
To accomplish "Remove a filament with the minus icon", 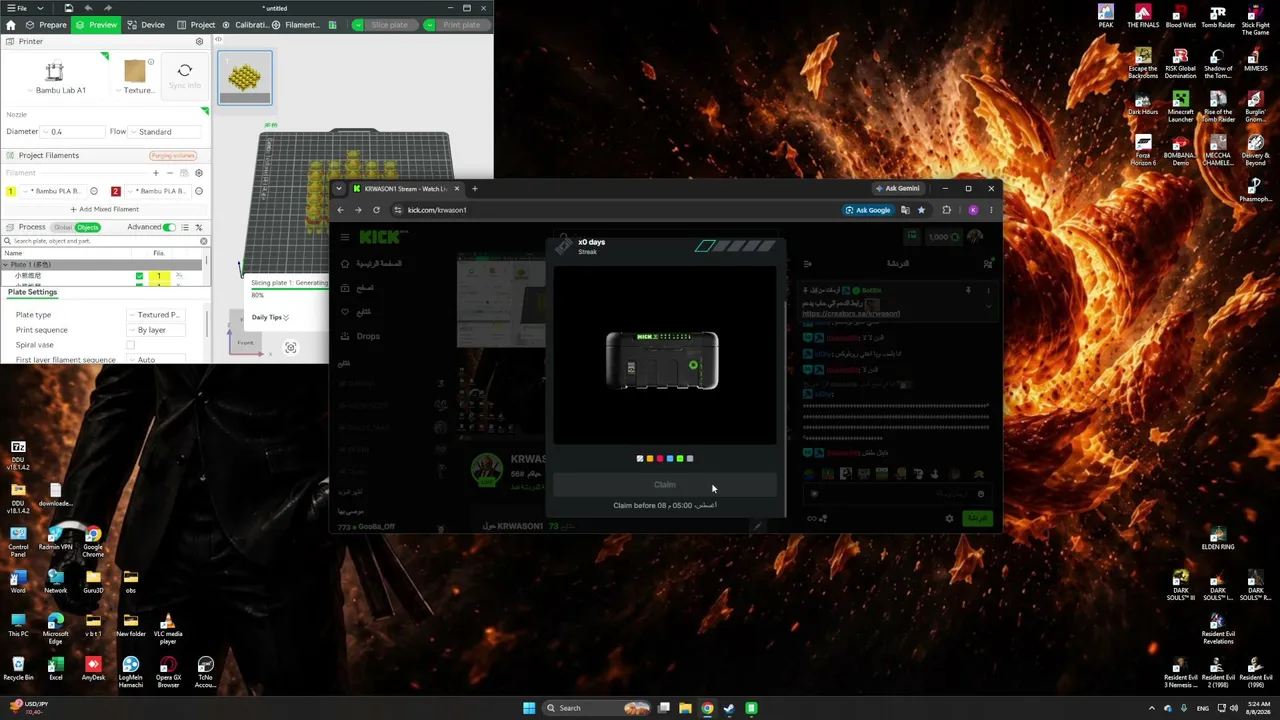I will [169, 173].
